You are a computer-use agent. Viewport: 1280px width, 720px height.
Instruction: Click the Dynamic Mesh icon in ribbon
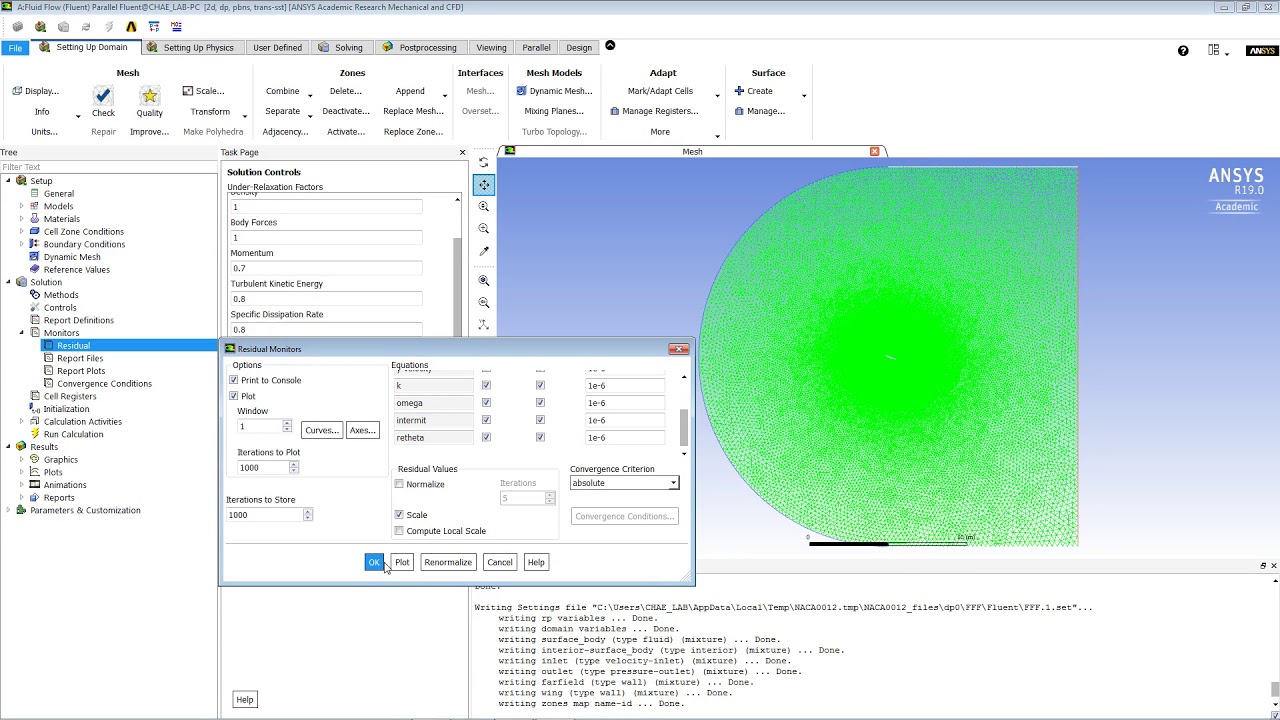[x=522, y=91]
